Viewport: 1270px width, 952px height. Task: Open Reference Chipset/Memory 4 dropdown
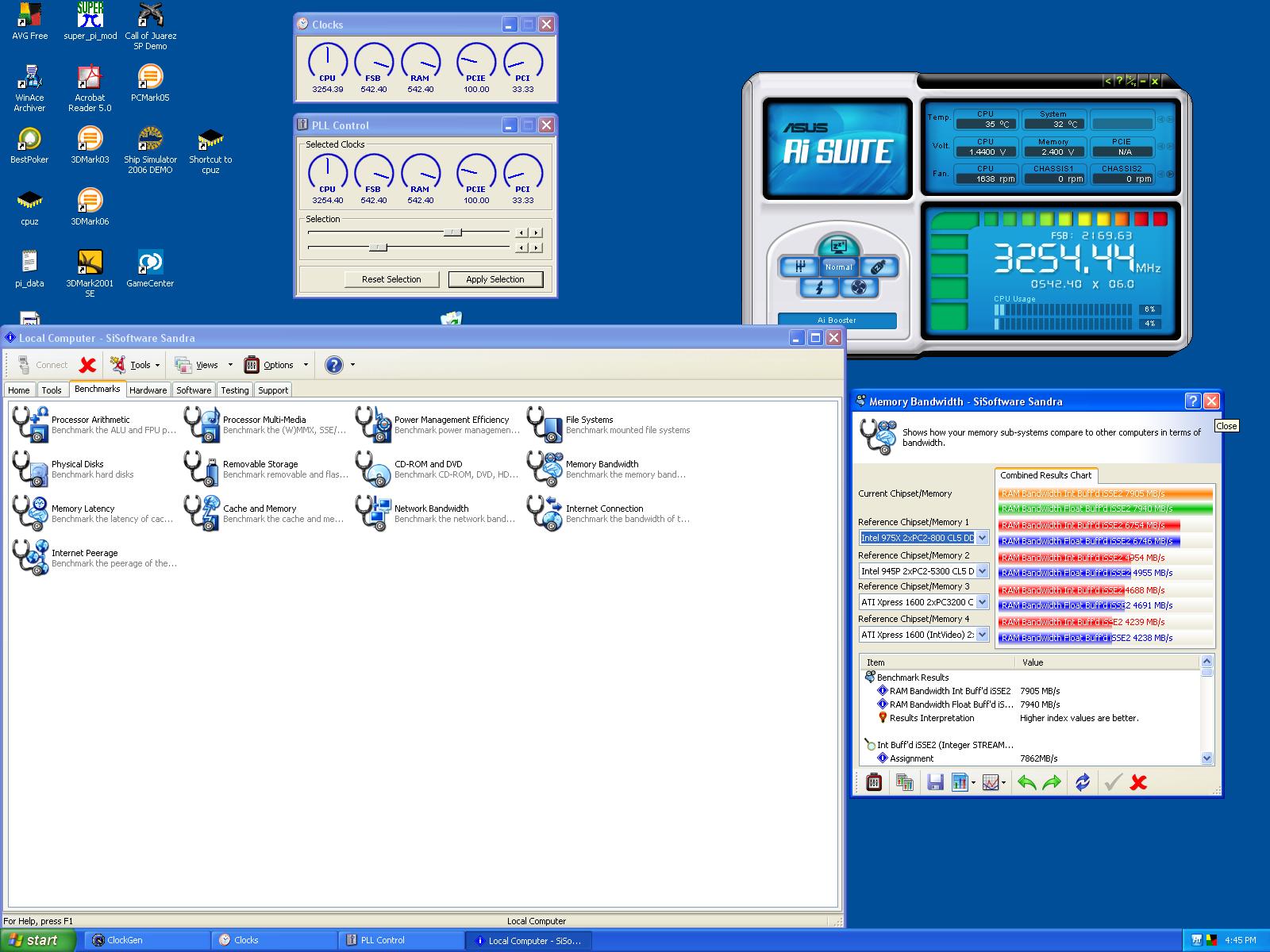982,635
